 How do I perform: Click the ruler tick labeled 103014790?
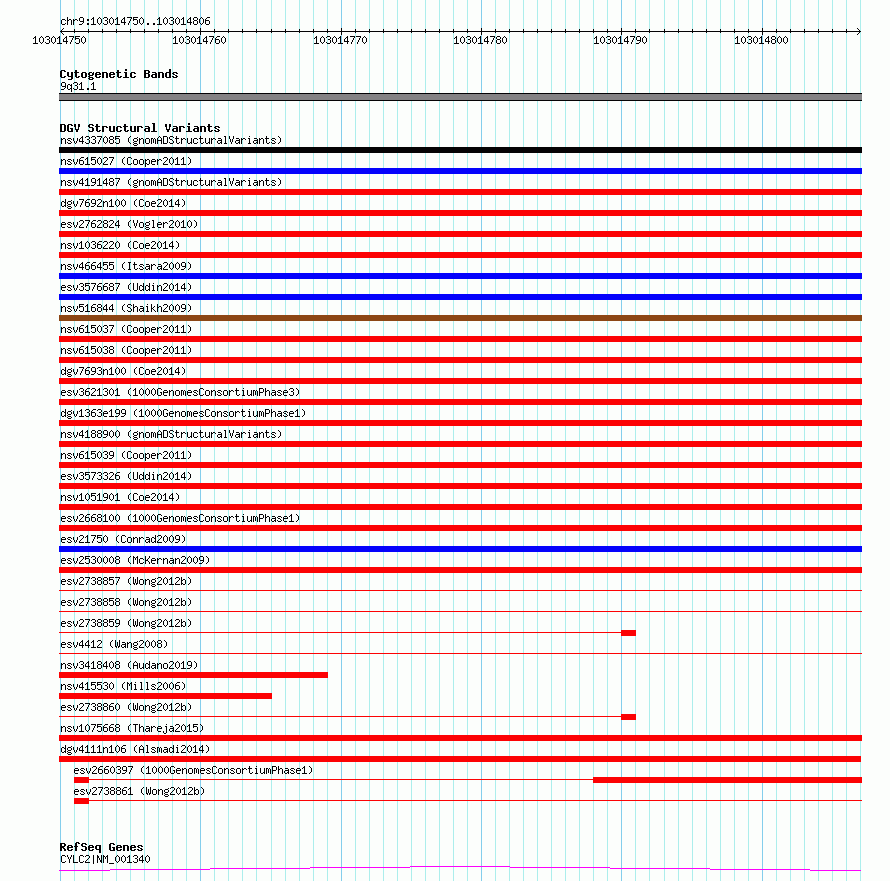point(620,40)
